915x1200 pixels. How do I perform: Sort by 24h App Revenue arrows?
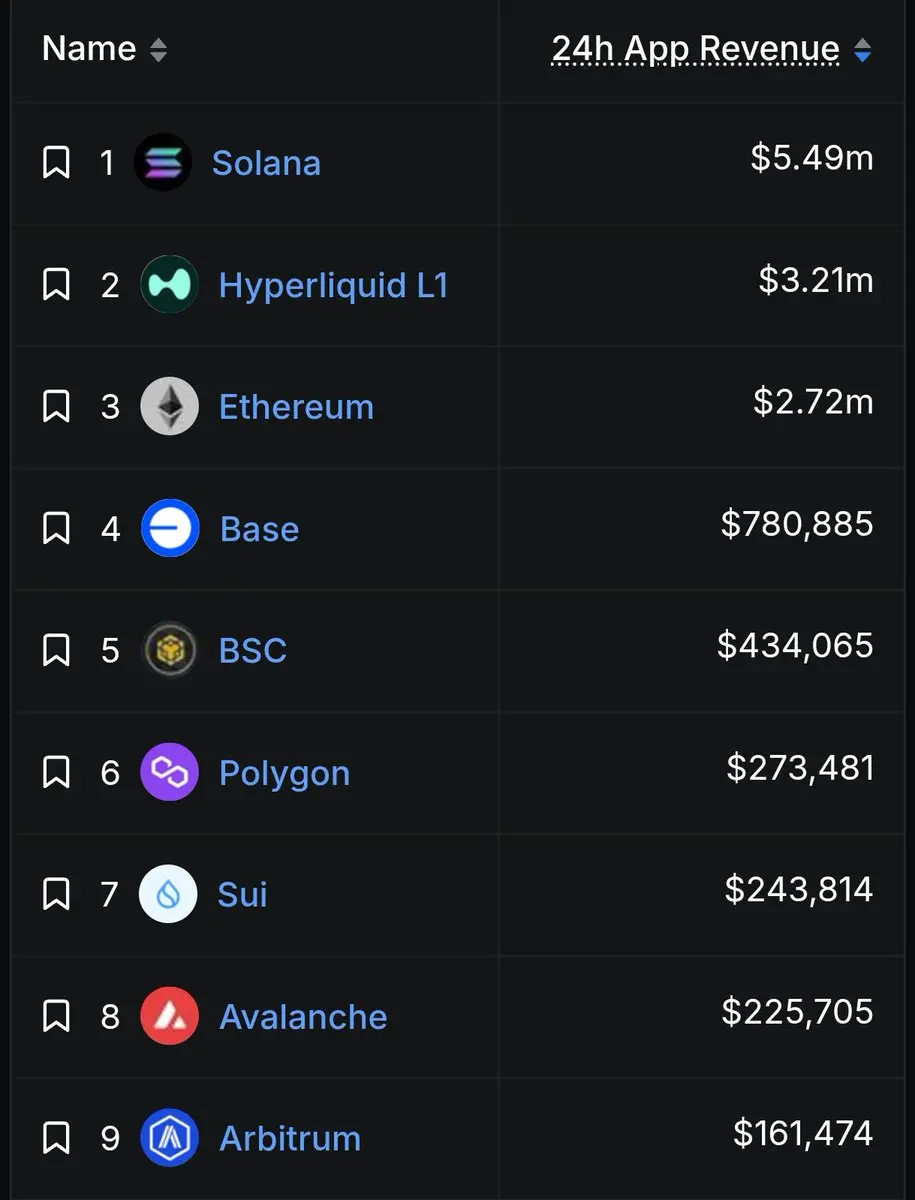click(863, 50)
